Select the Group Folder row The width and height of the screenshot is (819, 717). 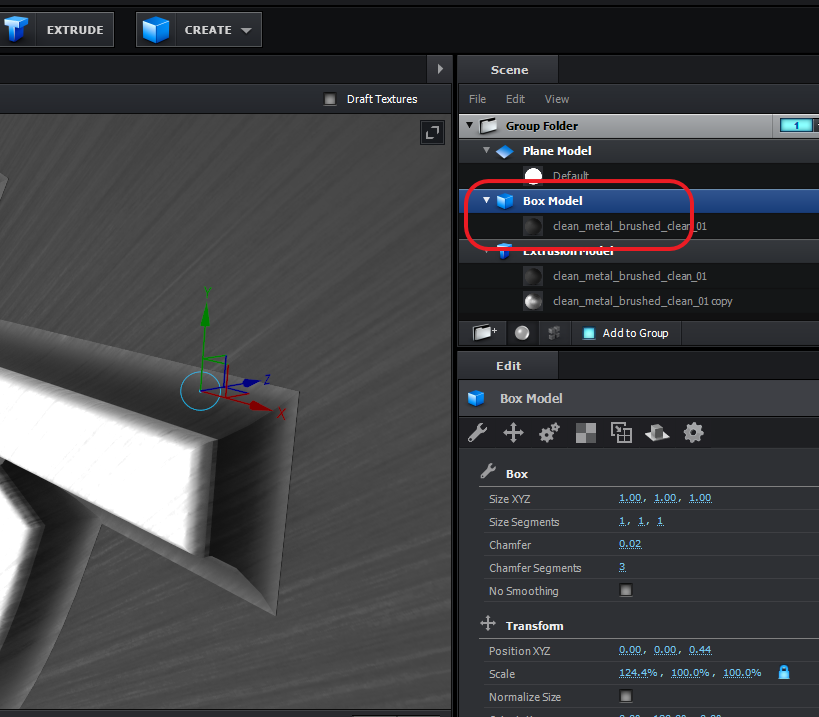pos(639,126)
